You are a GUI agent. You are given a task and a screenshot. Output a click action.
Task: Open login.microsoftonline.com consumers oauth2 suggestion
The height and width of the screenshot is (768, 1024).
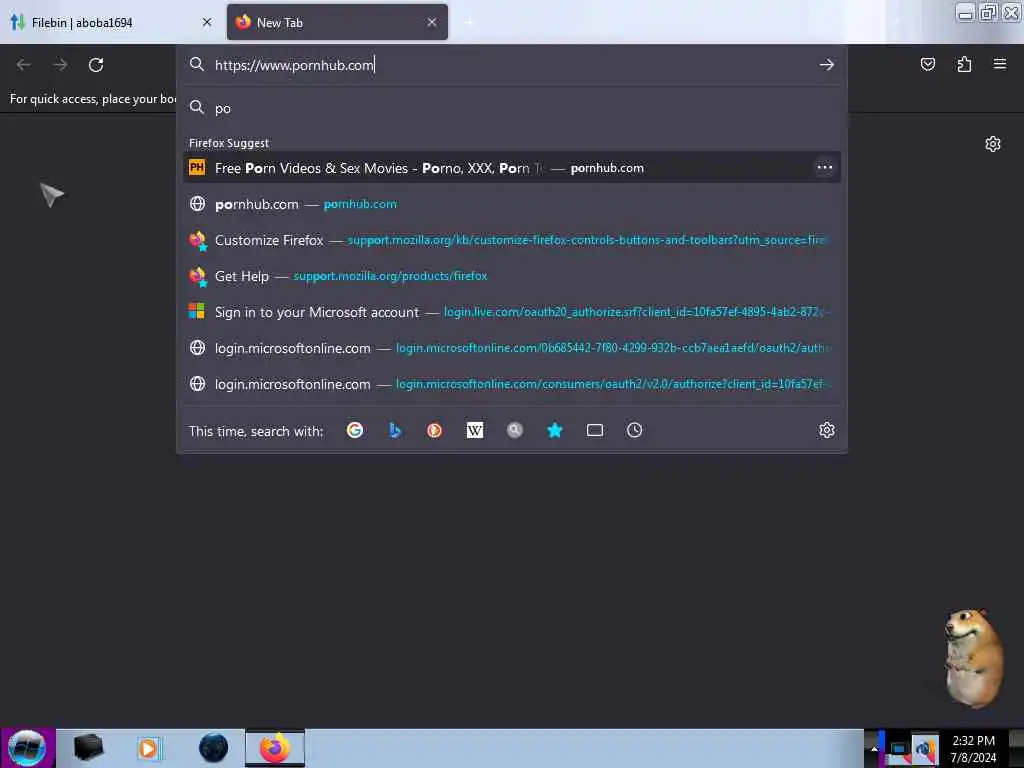(x=512, y=384)
